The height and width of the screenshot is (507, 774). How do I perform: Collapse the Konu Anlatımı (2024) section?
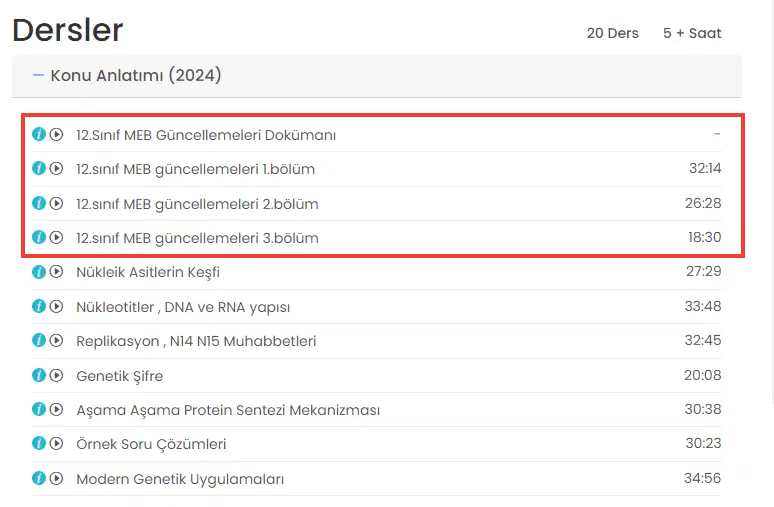click(136, 76)
